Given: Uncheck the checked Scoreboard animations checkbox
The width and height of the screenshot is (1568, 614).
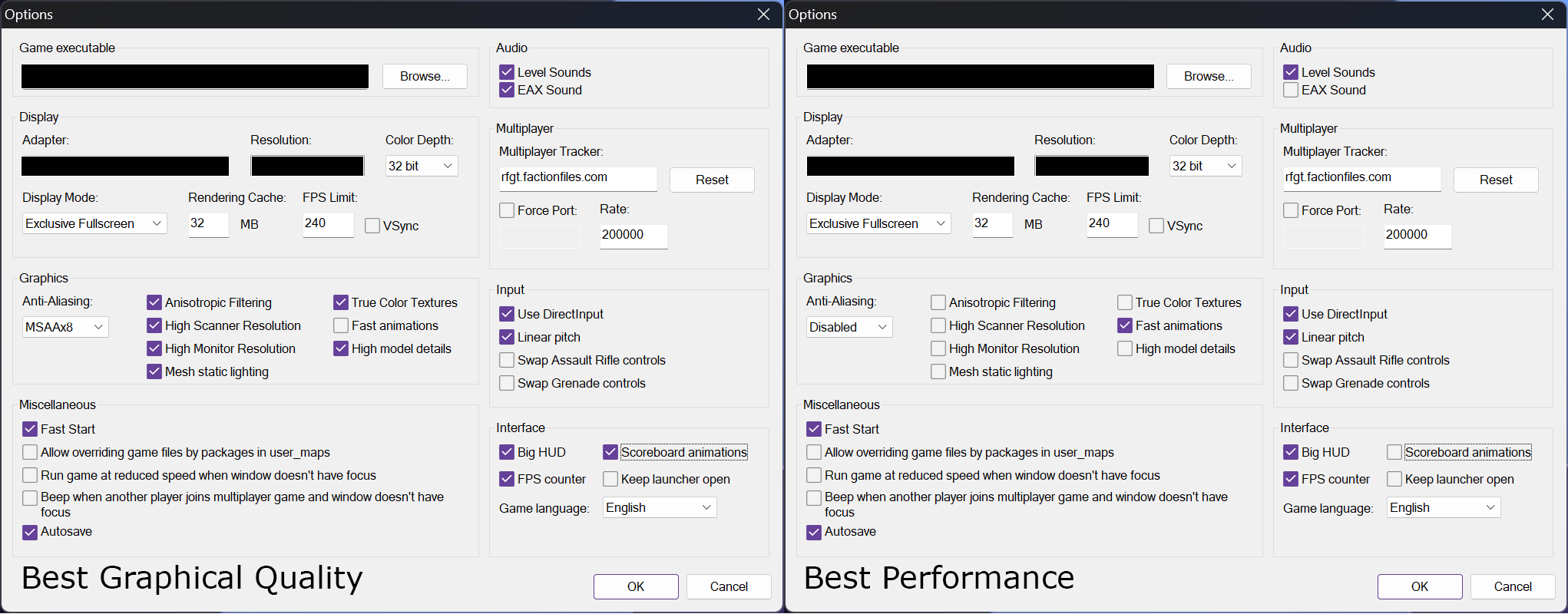Looking at the screenshot, I should point(610,452).
